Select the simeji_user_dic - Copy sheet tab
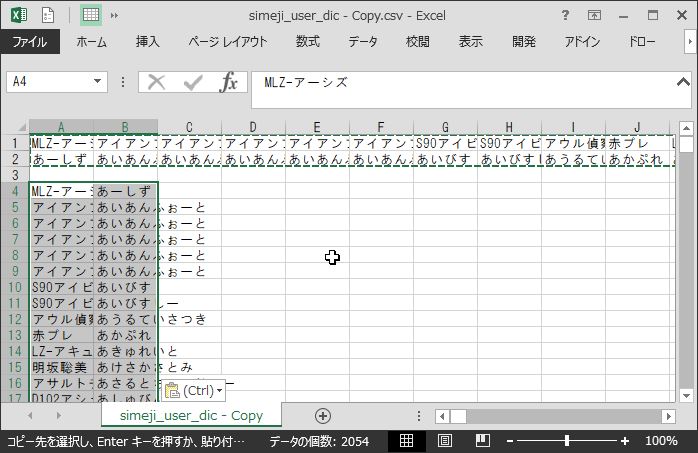The height and width of the screenshot is (453, 698). coord(191,415)
